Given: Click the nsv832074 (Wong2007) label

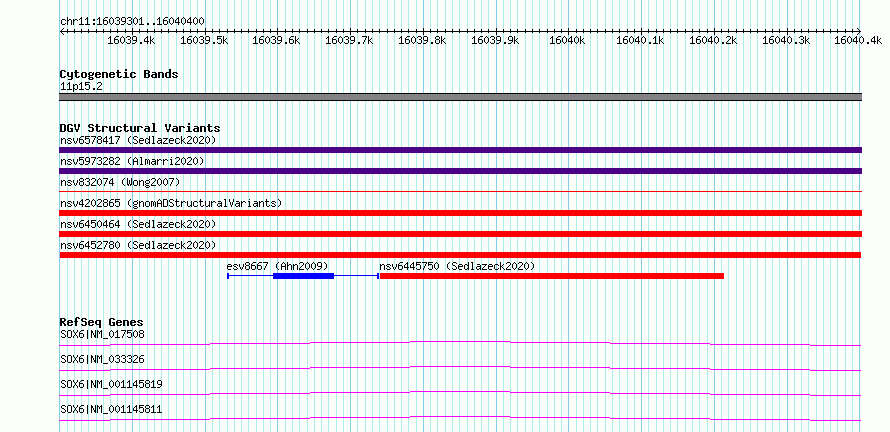Looking at the screenshot, I should click(120, 182).
